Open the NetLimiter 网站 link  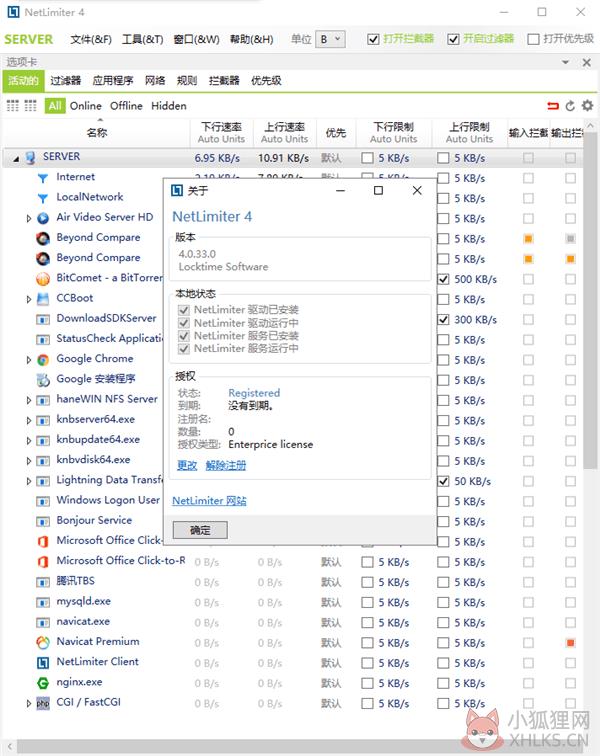coord(209,501)
